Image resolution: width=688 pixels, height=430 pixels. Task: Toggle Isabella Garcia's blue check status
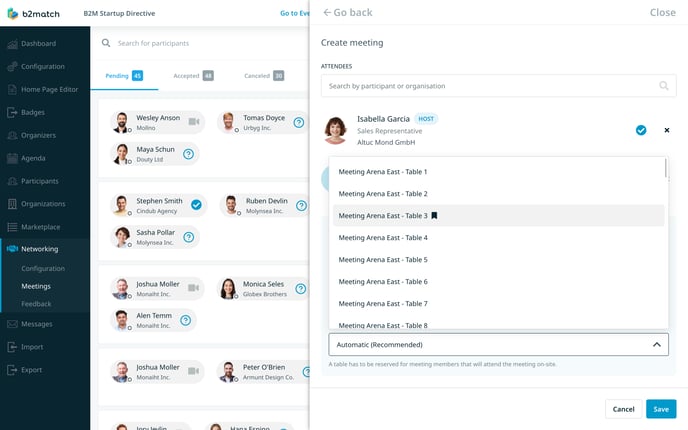click(641, 130)
